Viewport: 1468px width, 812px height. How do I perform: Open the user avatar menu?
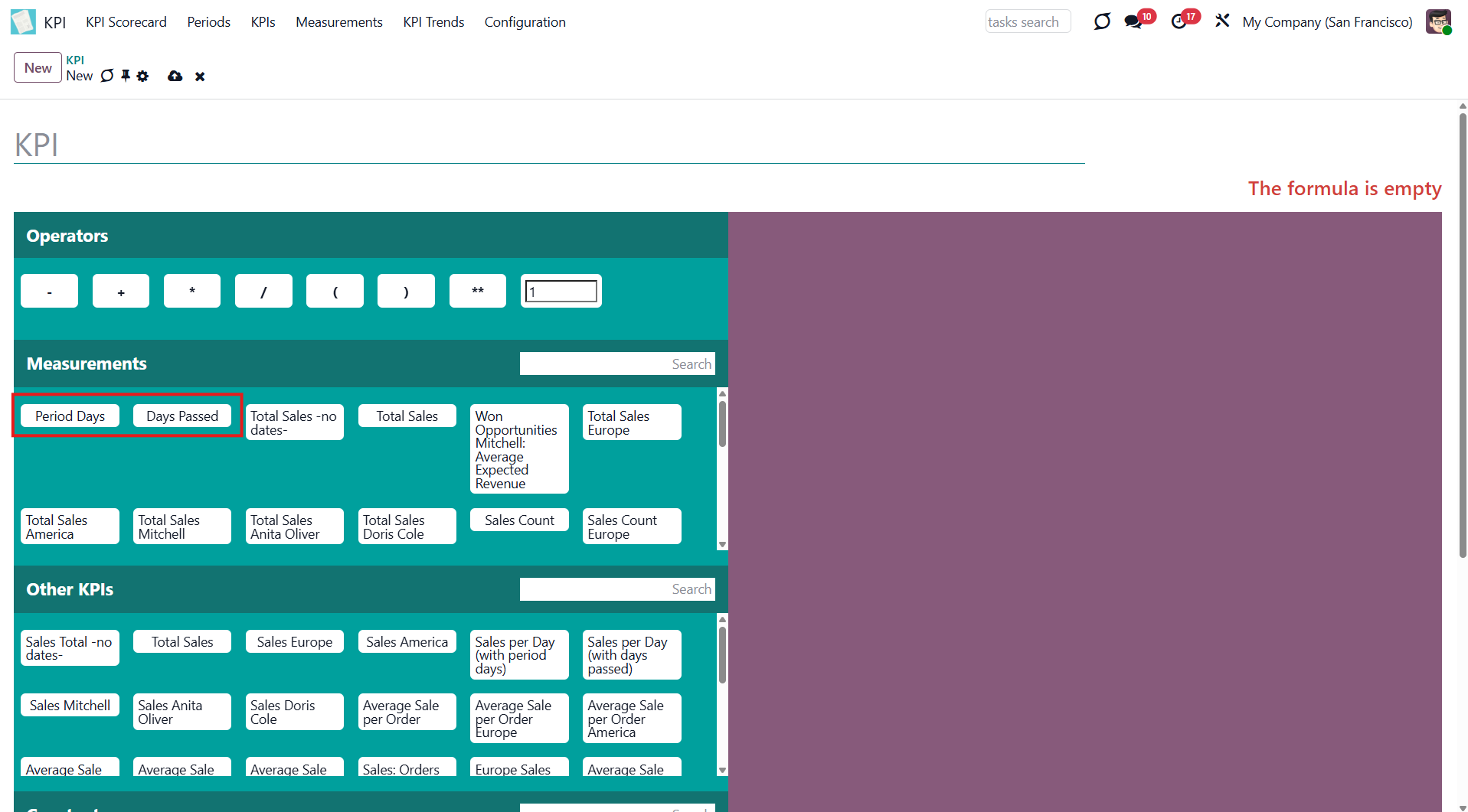click(x=1437, y=21)
